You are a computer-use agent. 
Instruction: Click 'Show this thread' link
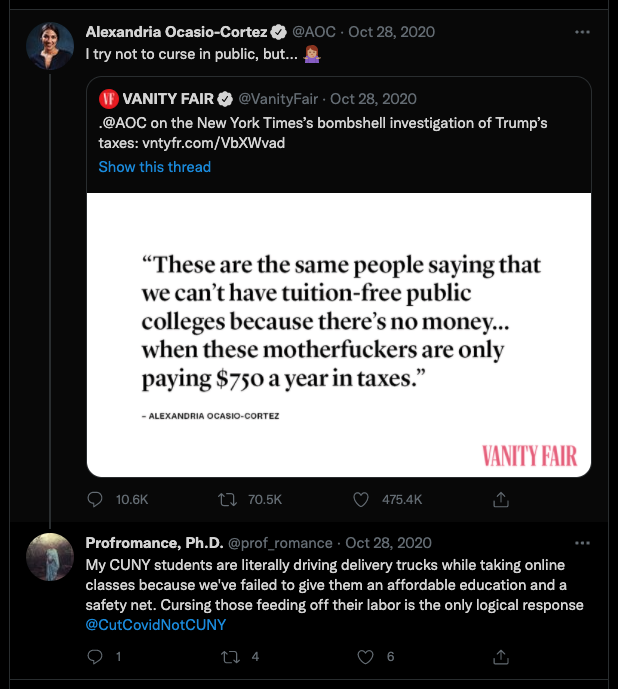coord(155,167)
